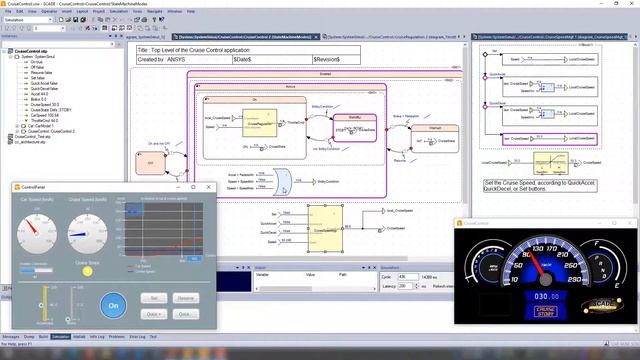The height and width of the screenshot is (360, 640).
Task: Open the Help menu
Action: click(191, 11)
